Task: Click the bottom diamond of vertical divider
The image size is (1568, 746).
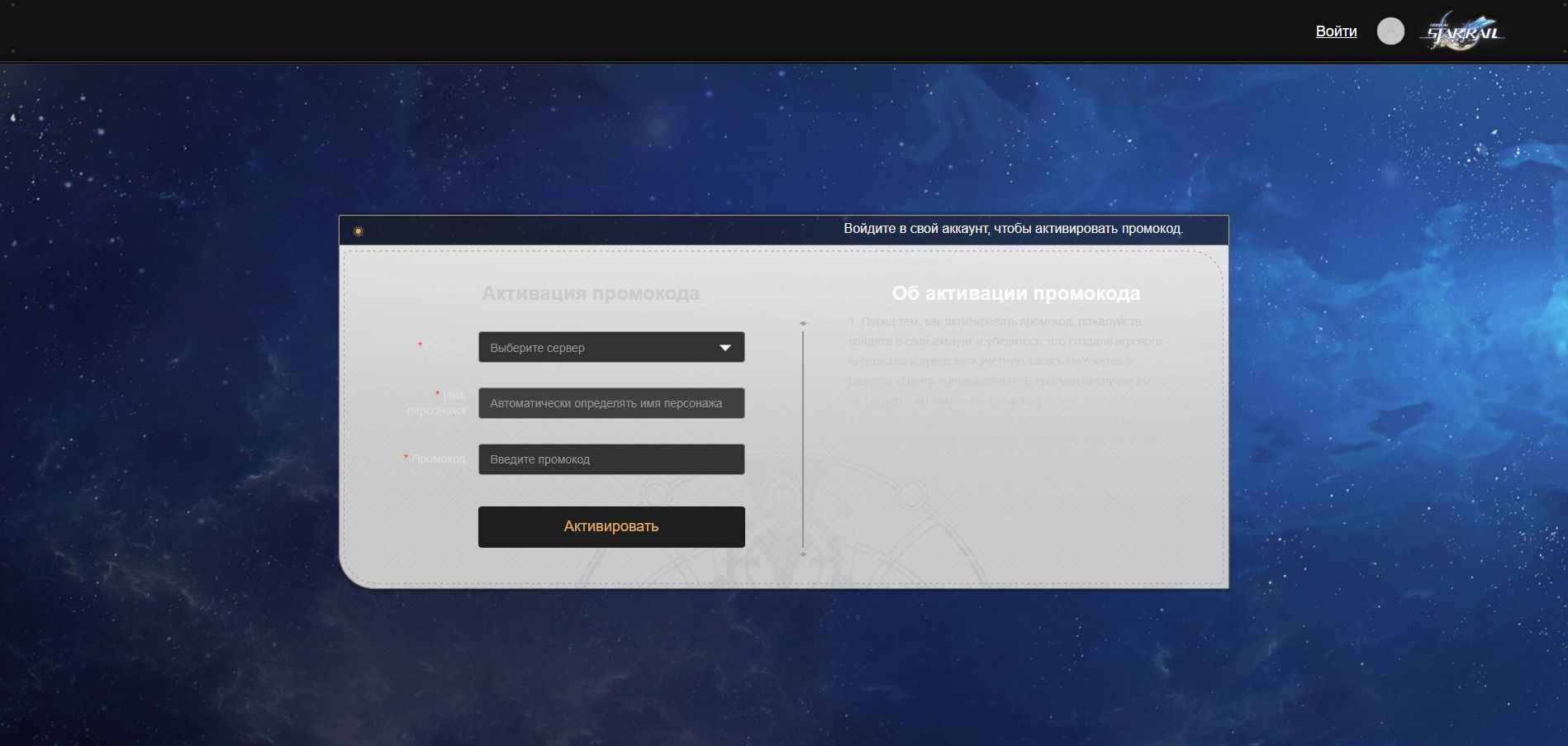Action: pyautogui.click(x=803, y=554)
